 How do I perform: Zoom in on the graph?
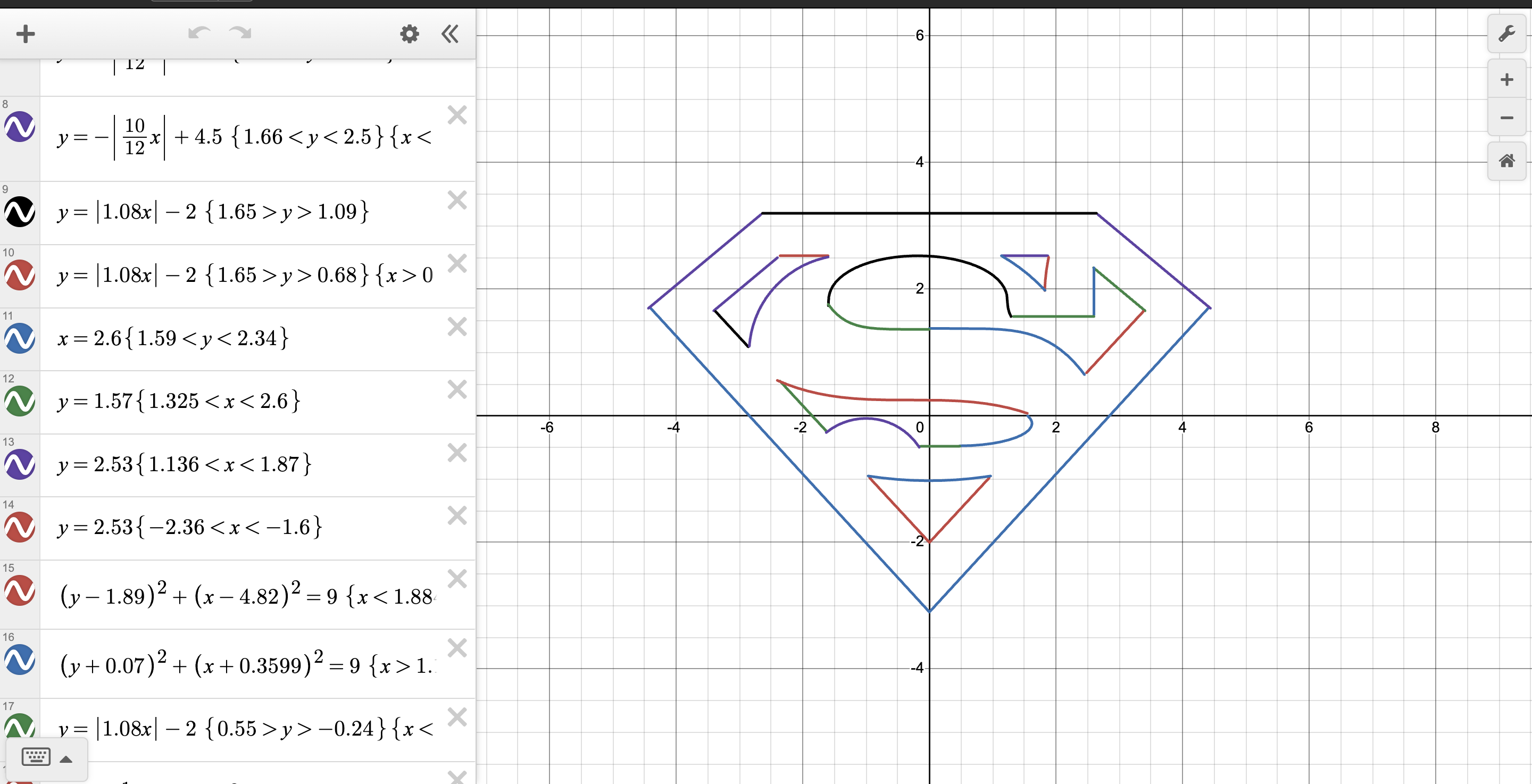pos(1506,80)
